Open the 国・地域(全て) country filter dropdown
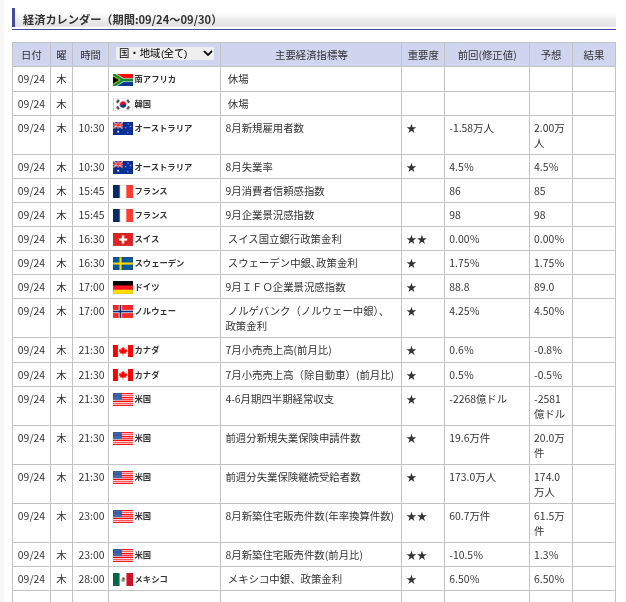 [x=165, y=53]
